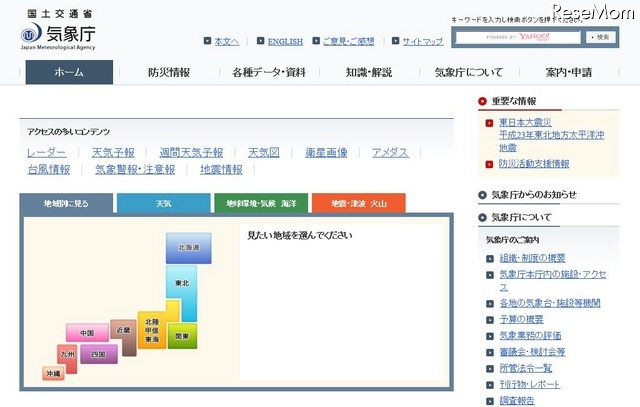Screen dimensions: 640x407
Task: Switch to the 天気 tab
Action: click(162, 203)
